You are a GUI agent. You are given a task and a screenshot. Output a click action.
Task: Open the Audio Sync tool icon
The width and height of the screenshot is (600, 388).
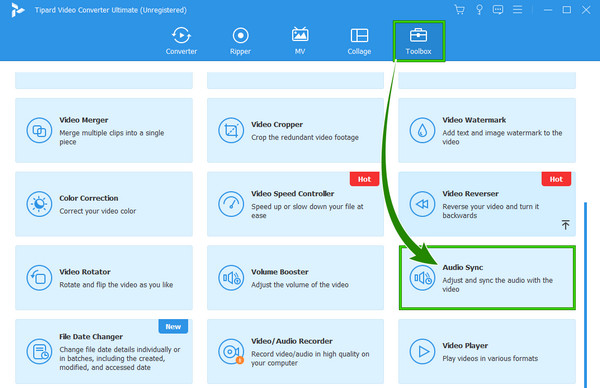pyautogui.click(x=422, y=278)
